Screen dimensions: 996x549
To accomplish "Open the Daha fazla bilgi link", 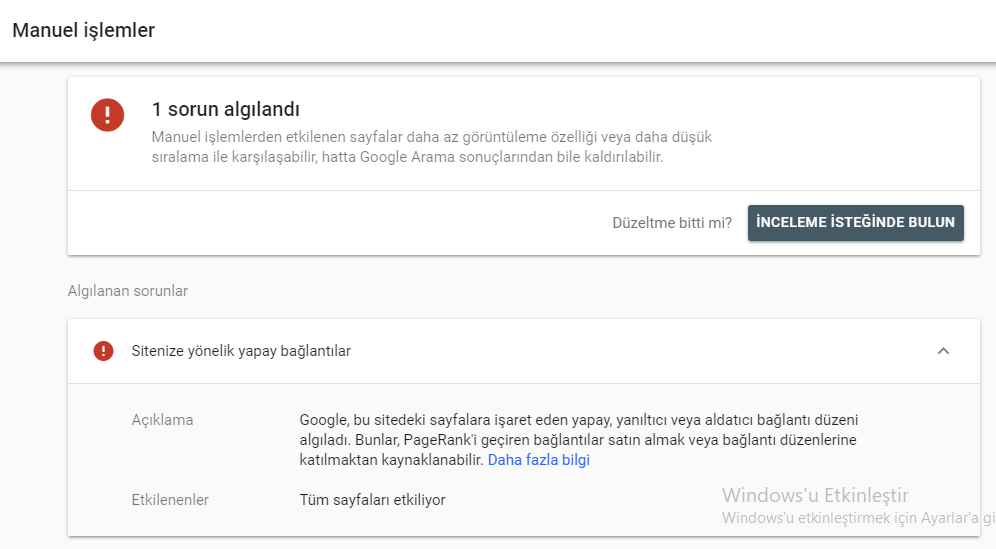I will coord(539,460).
